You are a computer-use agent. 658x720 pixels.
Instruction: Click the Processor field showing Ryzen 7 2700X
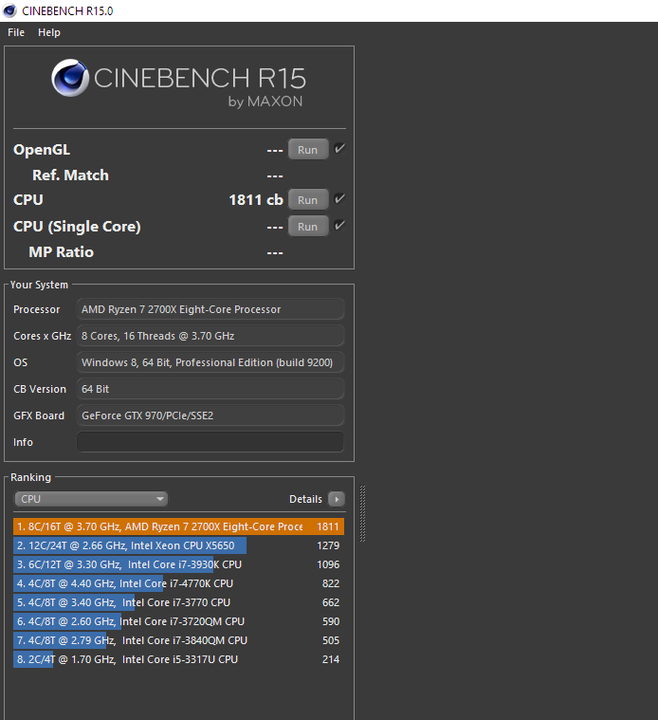[x=210, y=309]
